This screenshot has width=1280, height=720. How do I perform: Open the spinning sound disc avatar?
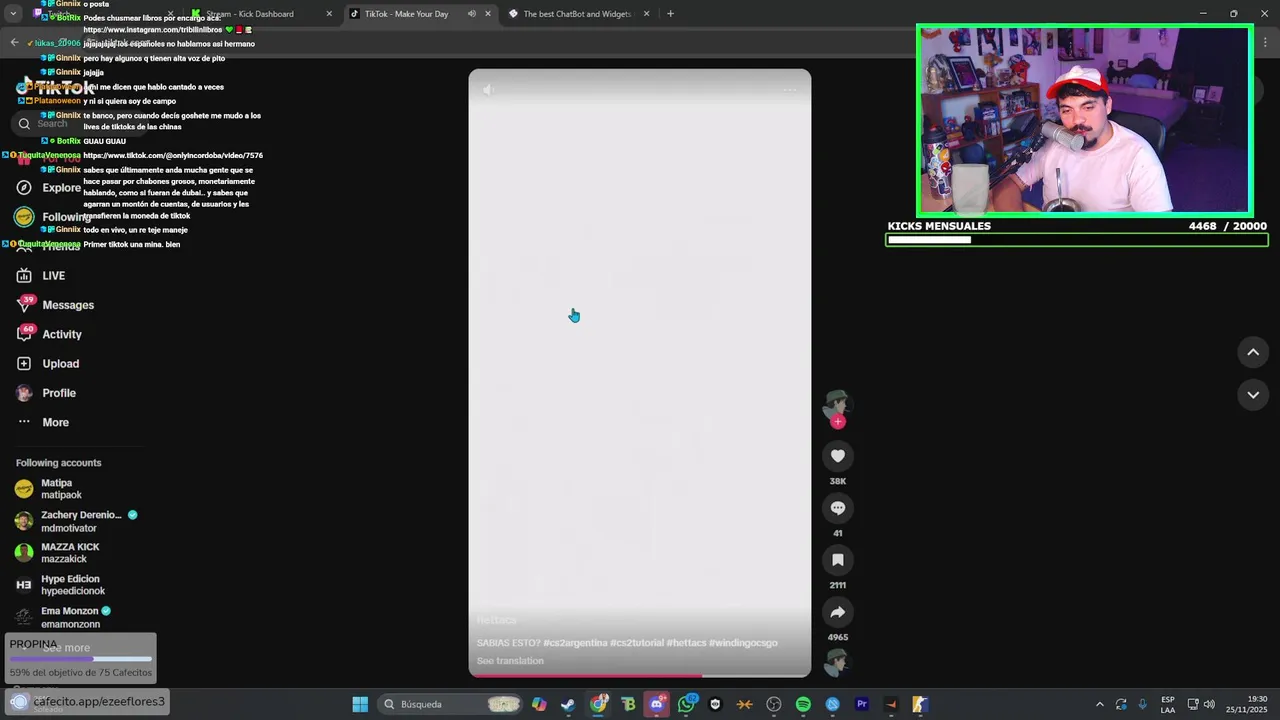pyautogui.click(x=836, y=662)
